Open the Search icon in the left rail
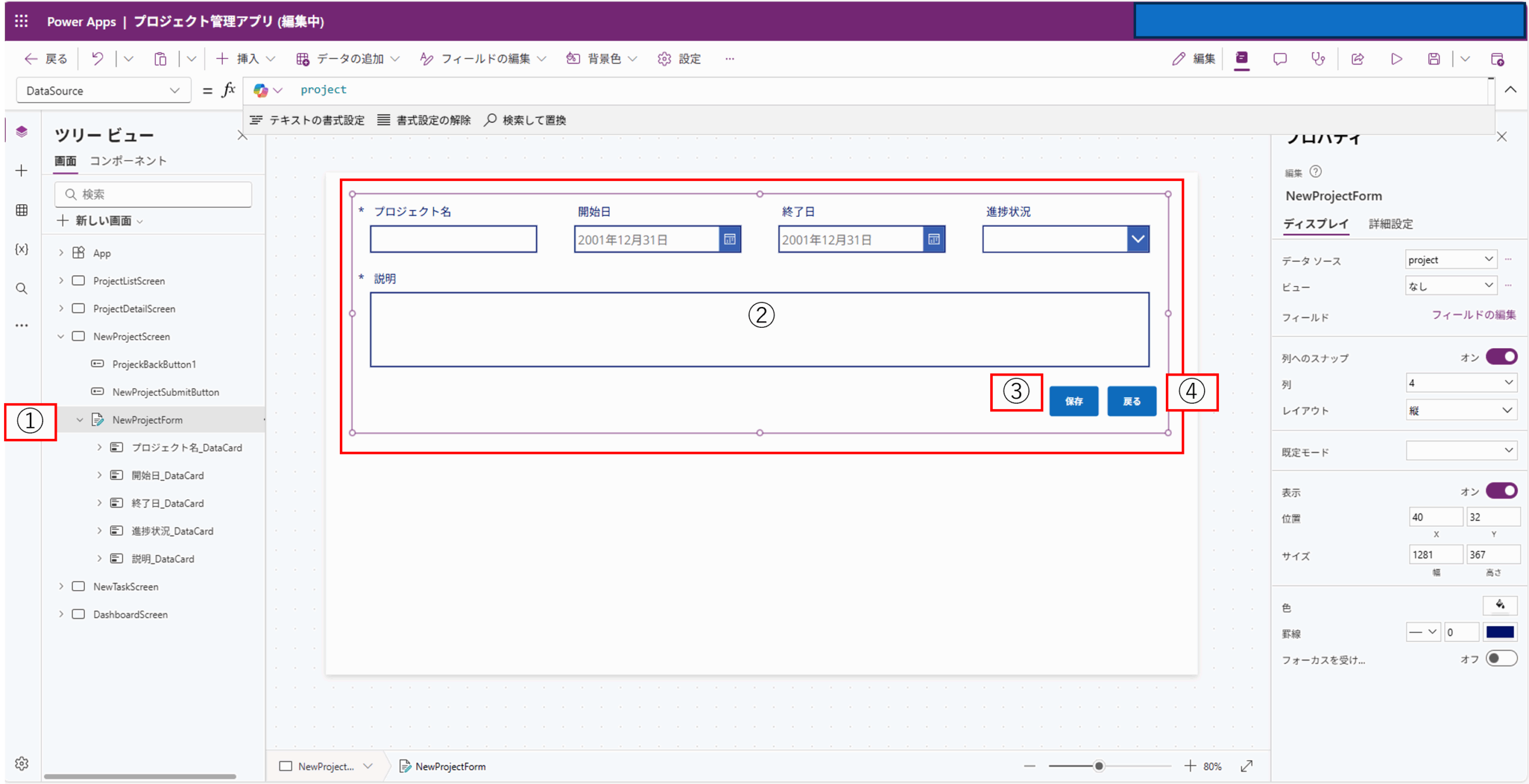Viewport: 1529px width, 784px height. [22, 288]
